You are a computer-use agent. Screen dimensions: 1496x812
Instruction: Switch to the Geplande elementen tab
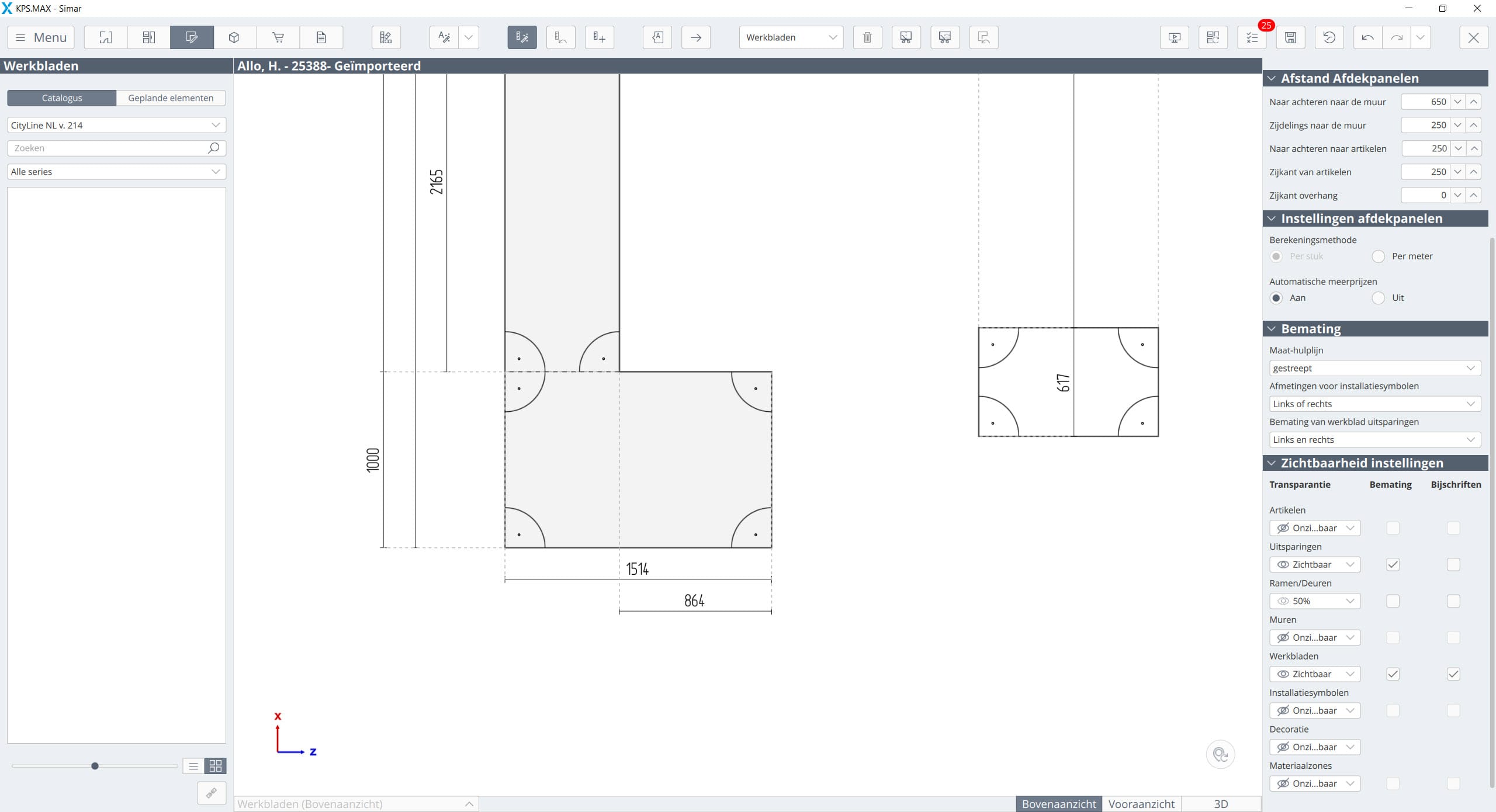coord(171,98)
